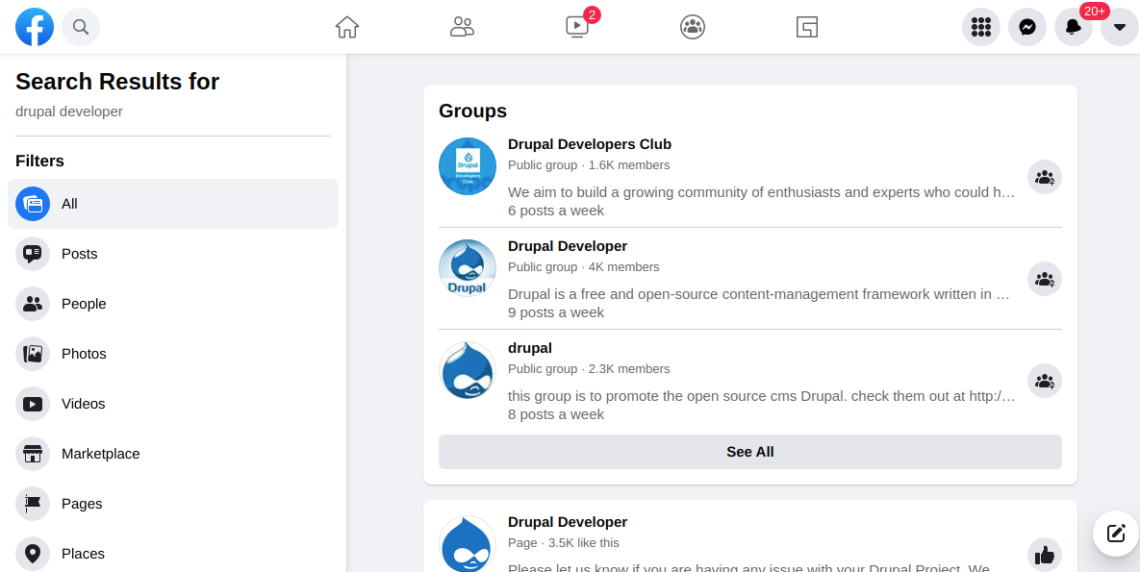Select the Videos filter
Image resolution: width=1140 pixels, height=572 pixels.
(173, 403)
